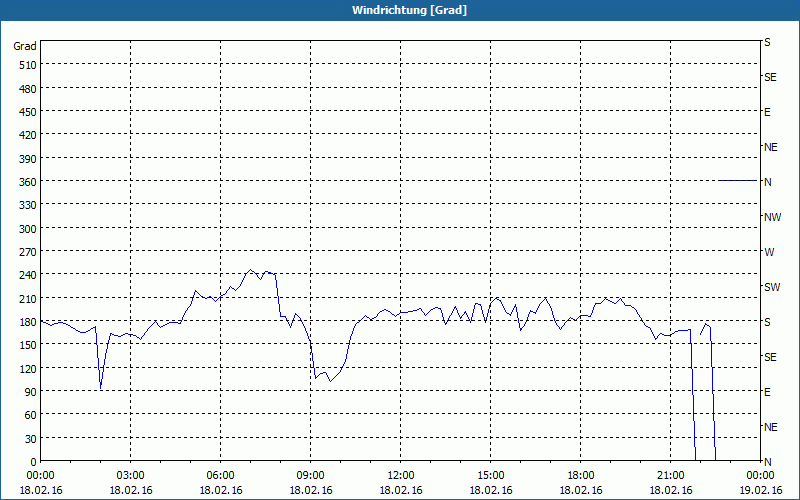The height and width of the screenshot is (500, 800).
Task: Click the SE compass label beside the 480 gridline
Action: tap(770, 77)
